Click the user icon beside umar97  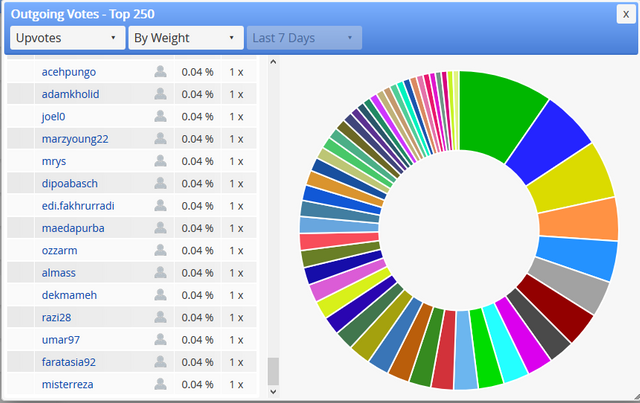click(x=160, y=339)
